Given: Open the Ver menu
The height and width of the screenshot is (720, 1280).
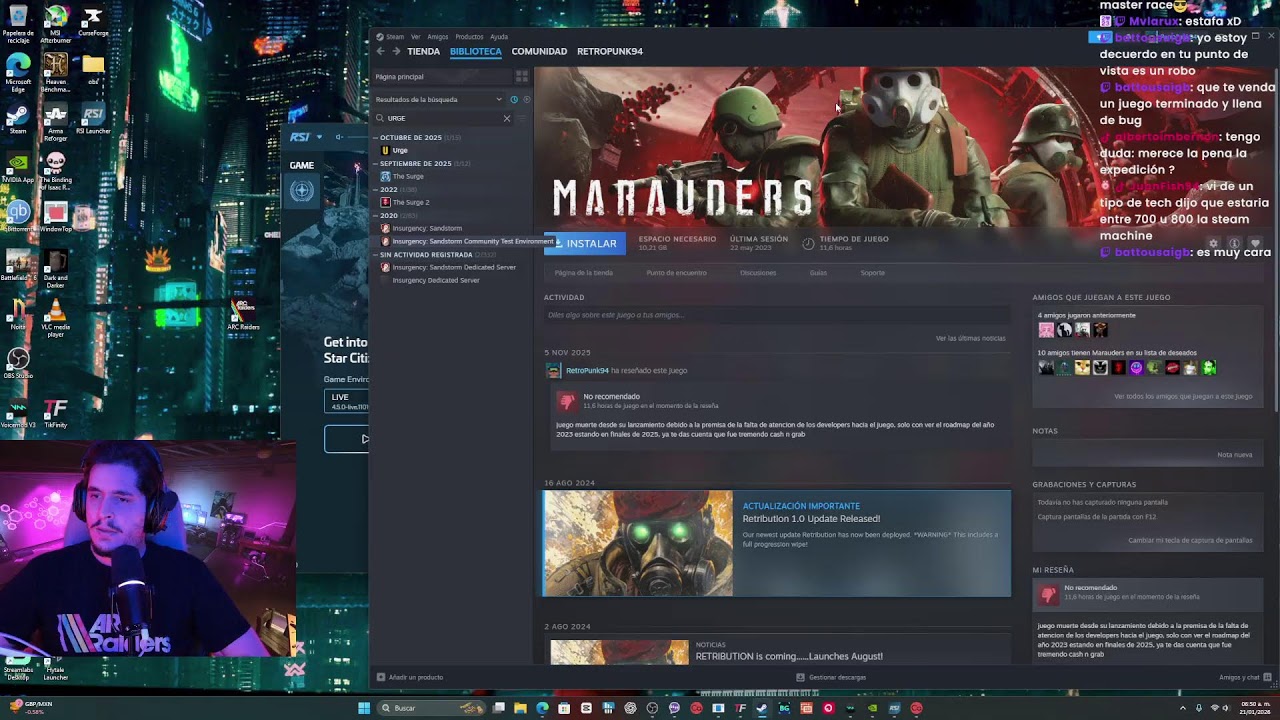Looking at the screenshot, I should tap(415, 37).
